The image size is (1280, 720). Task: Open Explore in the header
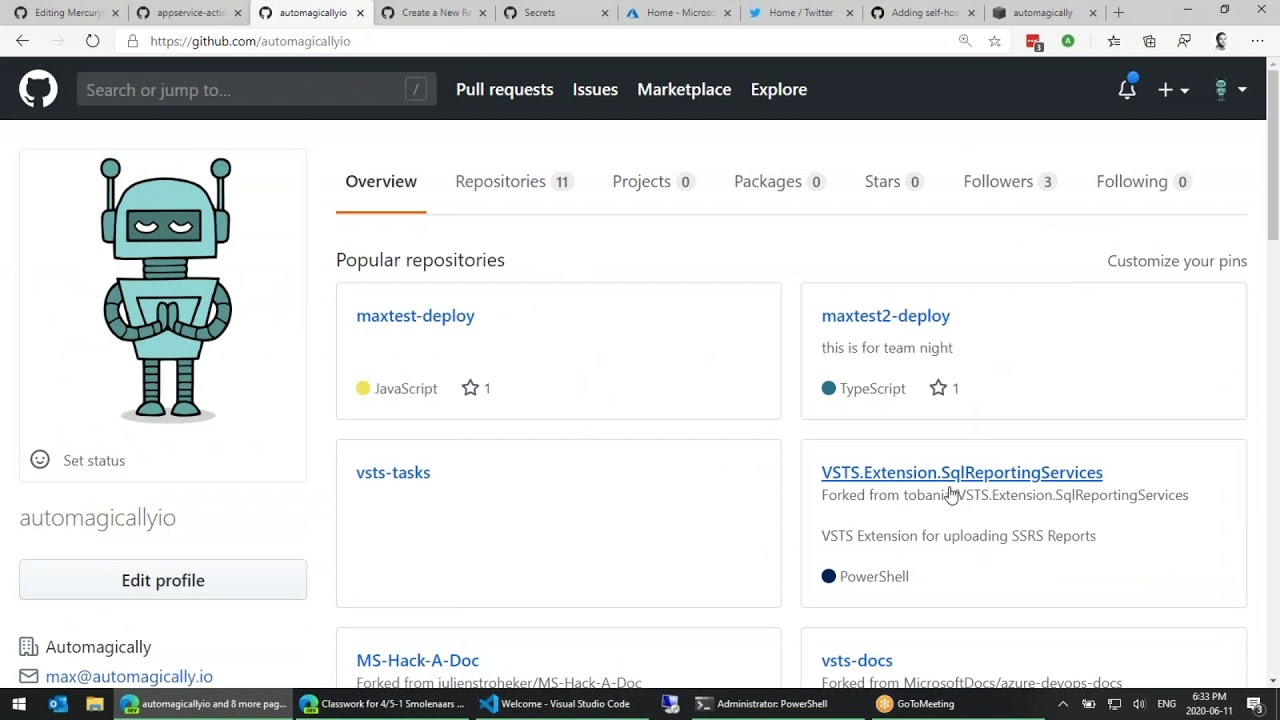[778, 90]
